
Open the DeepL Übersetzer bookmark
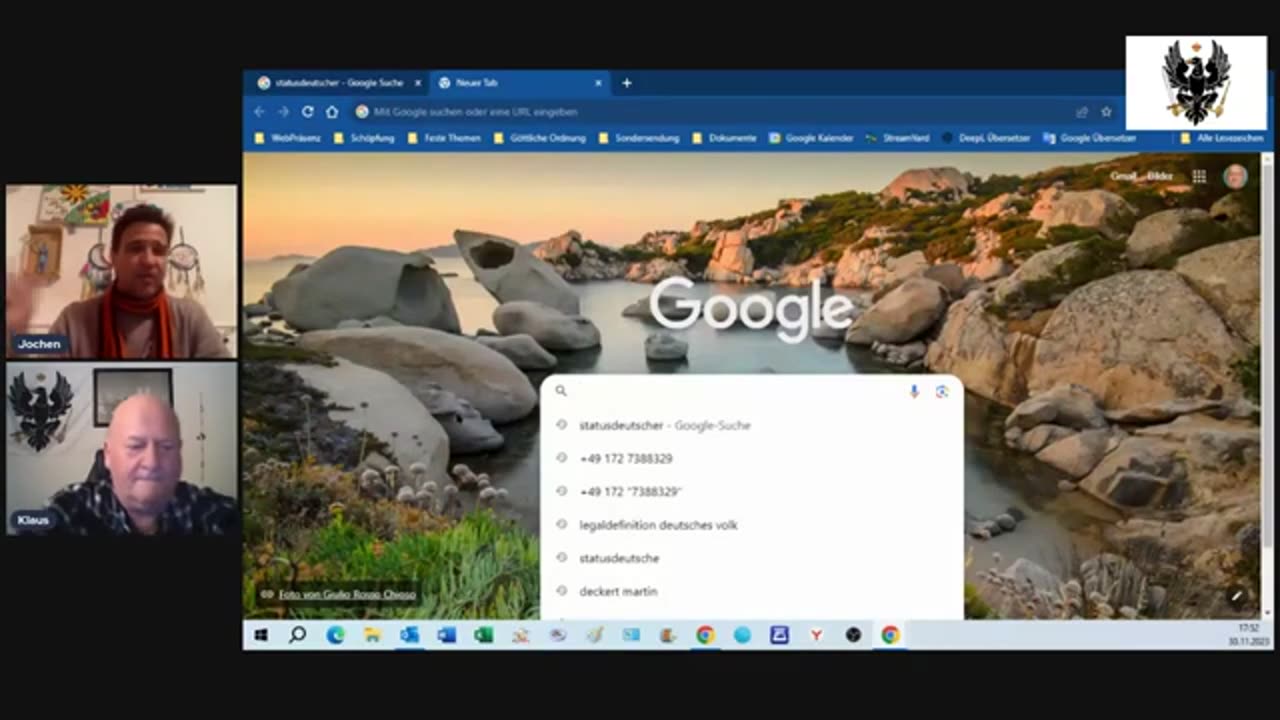[986, 138]
